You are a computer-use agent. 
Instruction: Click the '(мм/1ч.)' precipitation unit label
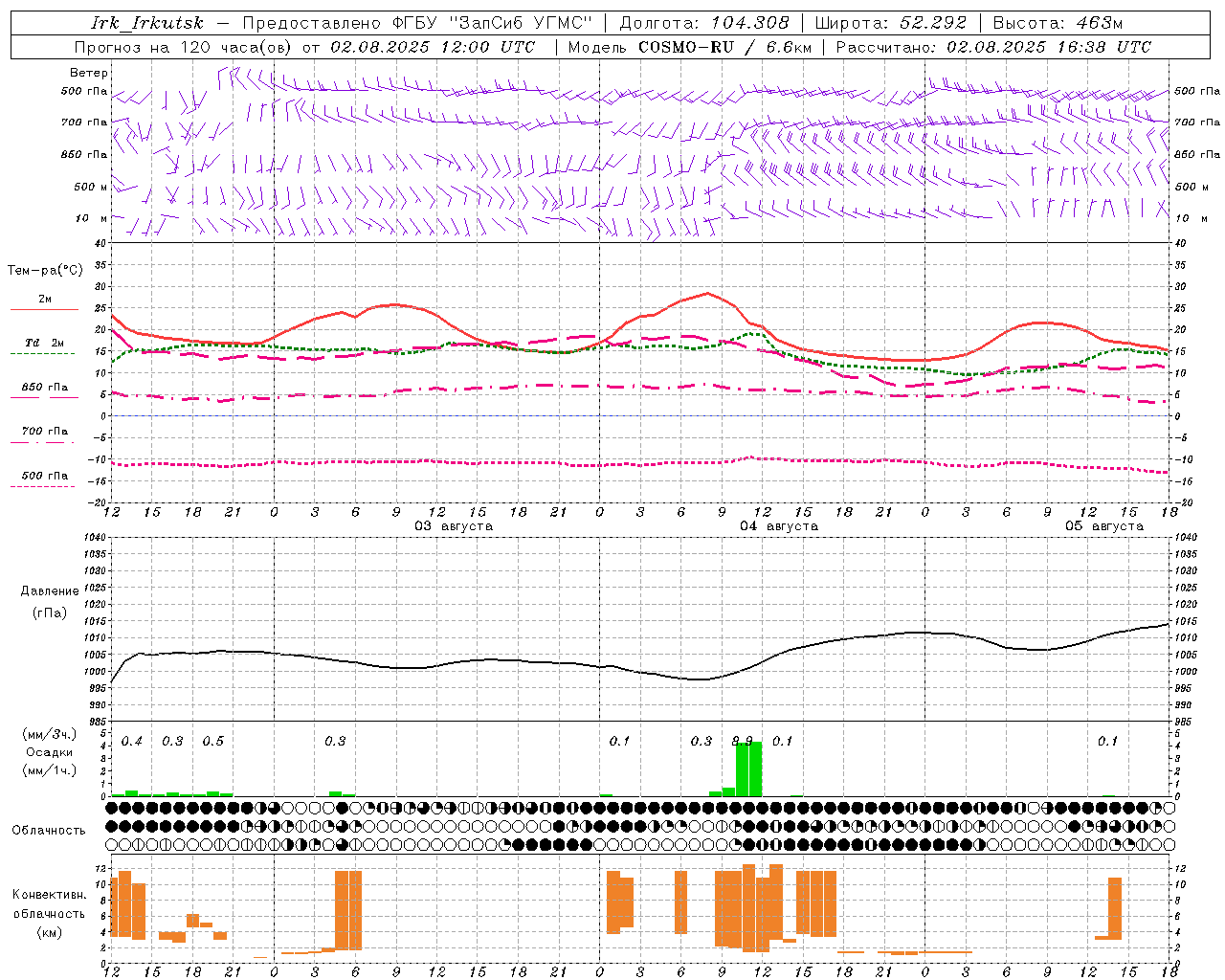click(50, 770)
